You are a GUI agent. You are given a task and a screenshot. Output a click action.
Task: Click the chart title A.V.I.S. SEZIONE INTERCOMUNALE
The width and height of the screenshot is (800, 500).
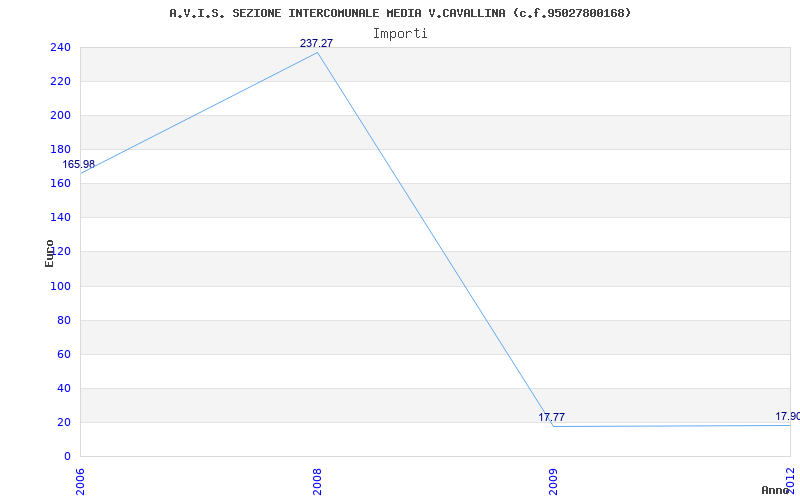click(400, 13)
